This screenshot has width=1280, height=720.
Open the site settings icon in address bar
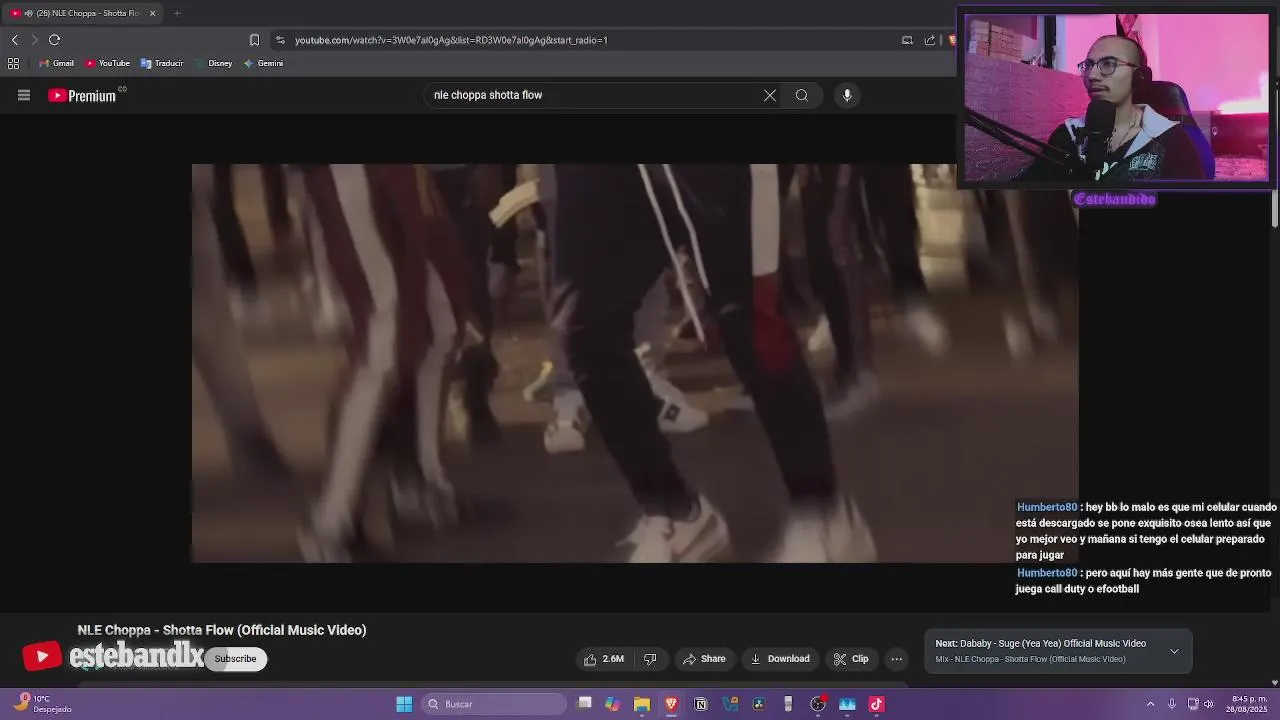[x=280, y=40]
